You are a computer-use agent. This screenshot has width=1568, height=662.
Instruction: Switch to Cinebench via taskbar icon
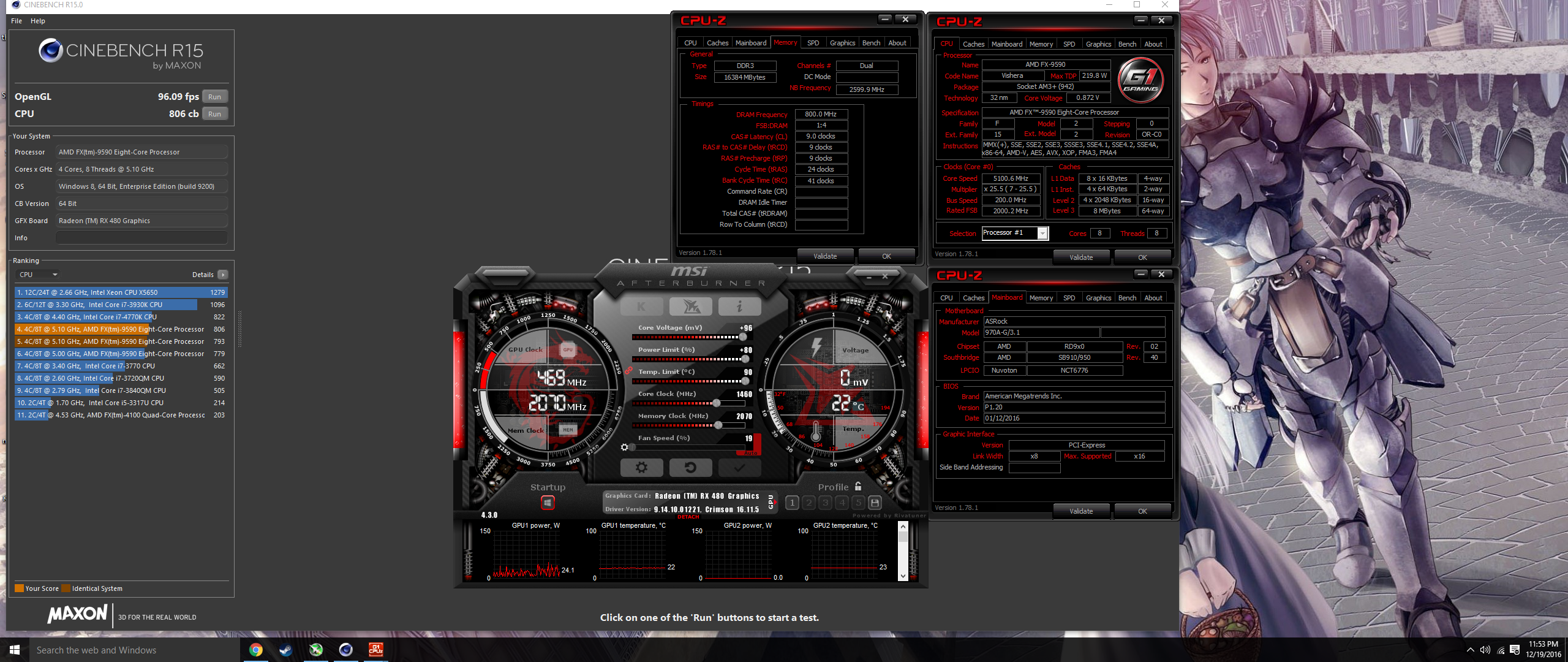[346, 650]
